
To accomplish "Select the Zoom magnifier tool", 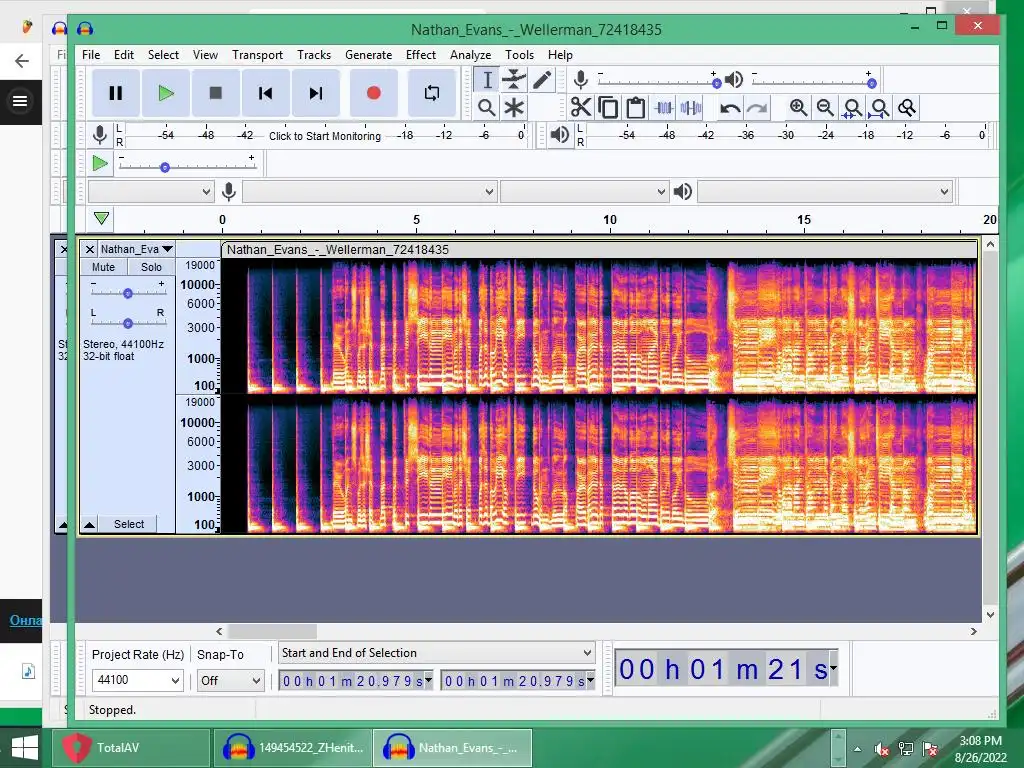I will click(x=487, y=108).
